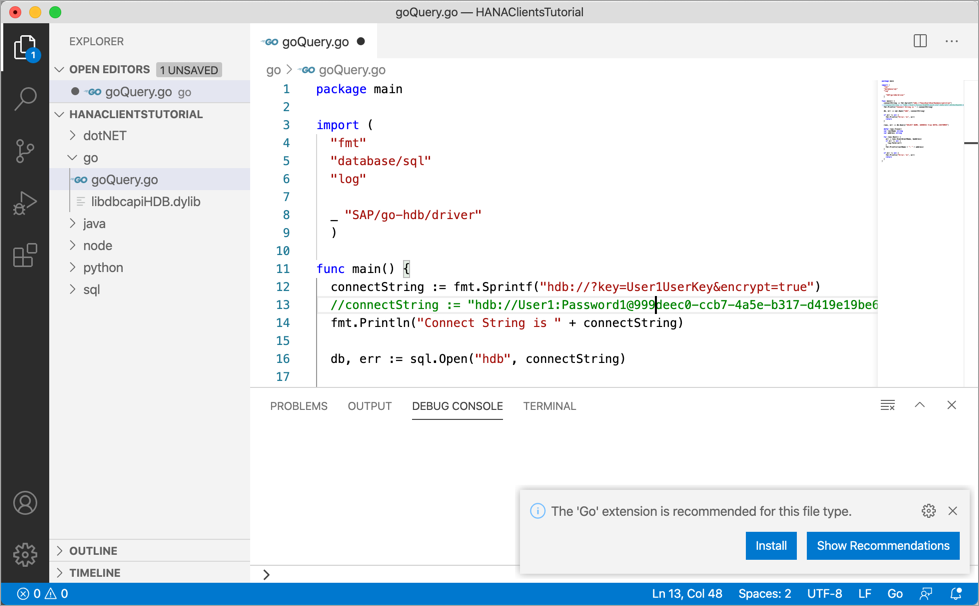Click the line and column indicator
Screen dimensions: 979x606
click(x=687, y=594)
